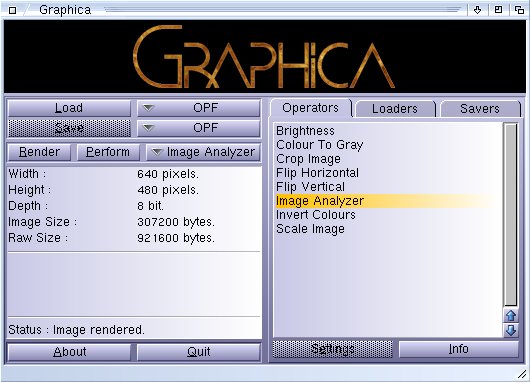This screenshot has width=530, height=382.
Task: Click the window close gadget in title bar
Action: pos(12,10)
